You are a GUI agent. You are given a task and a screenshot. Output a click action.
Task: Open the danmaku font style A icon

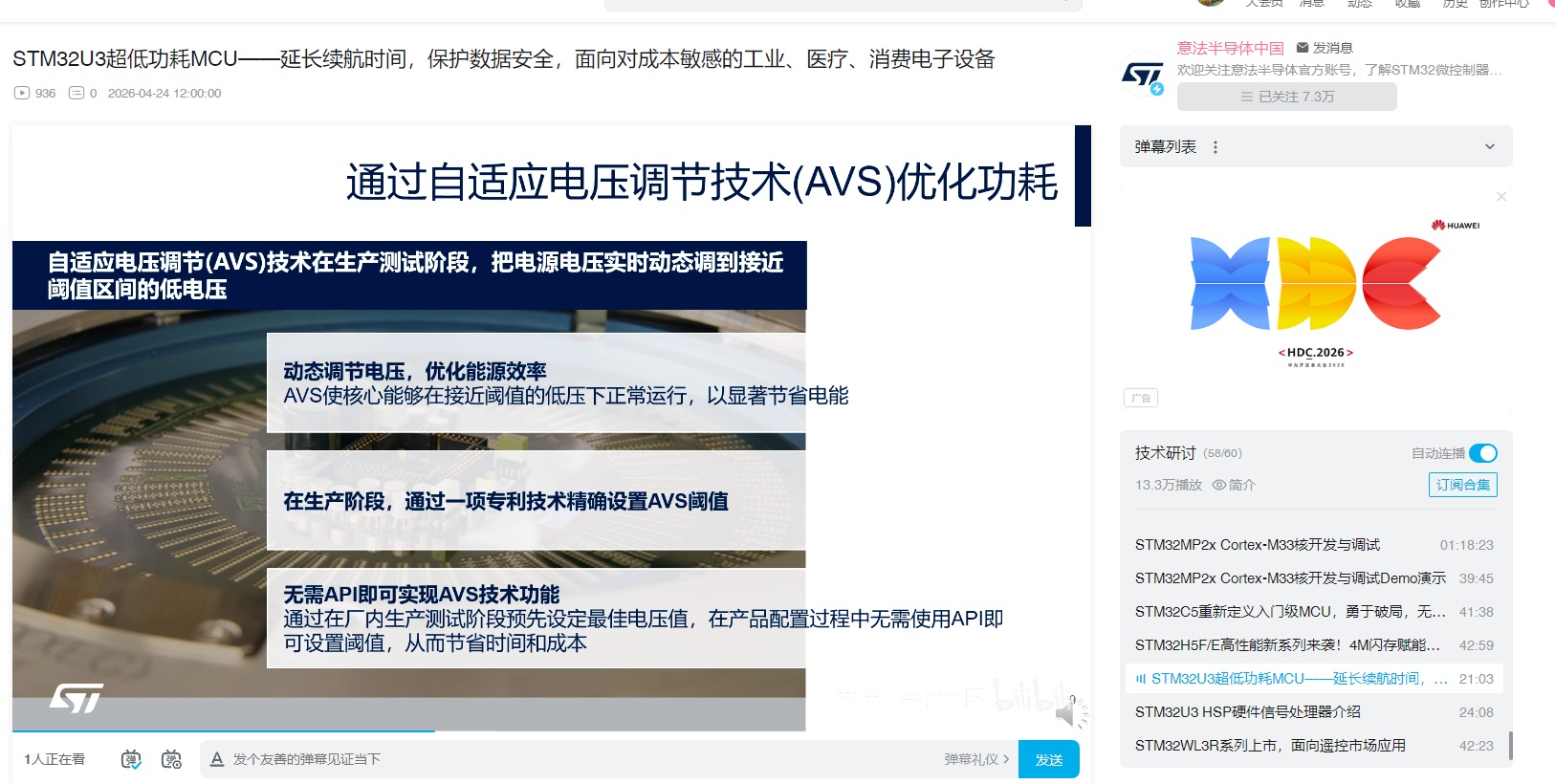pos(217,759)
